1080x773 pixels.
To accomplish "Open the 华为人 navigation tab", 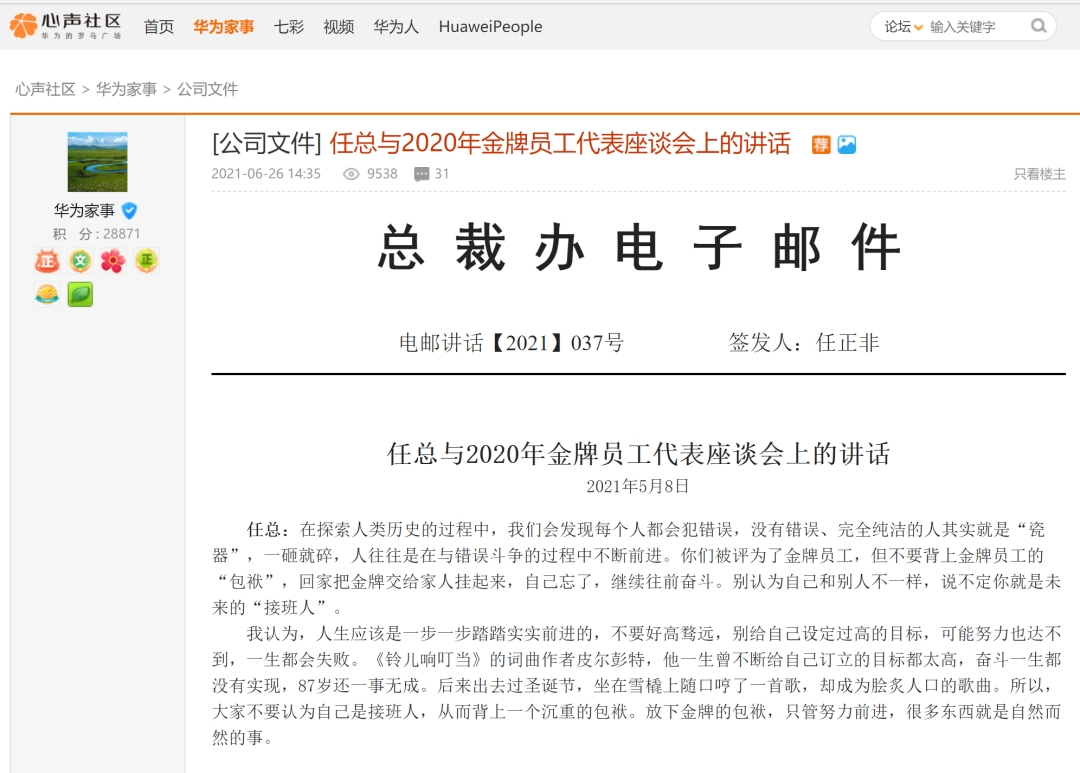I will tap(396, 26).
